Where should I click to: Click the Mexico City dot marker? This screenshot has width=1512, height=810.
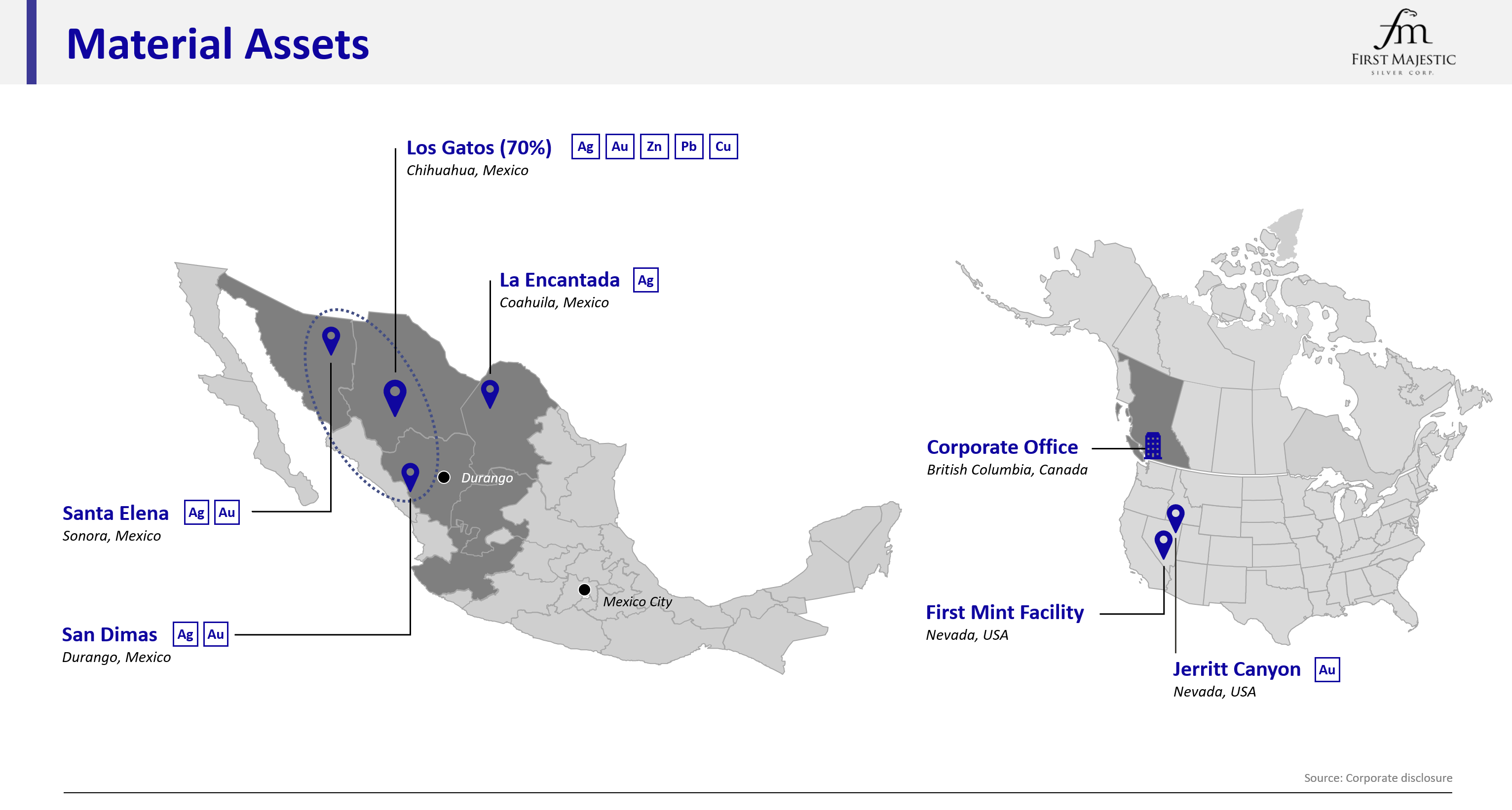pyautogui.click(x=584, y=589)
